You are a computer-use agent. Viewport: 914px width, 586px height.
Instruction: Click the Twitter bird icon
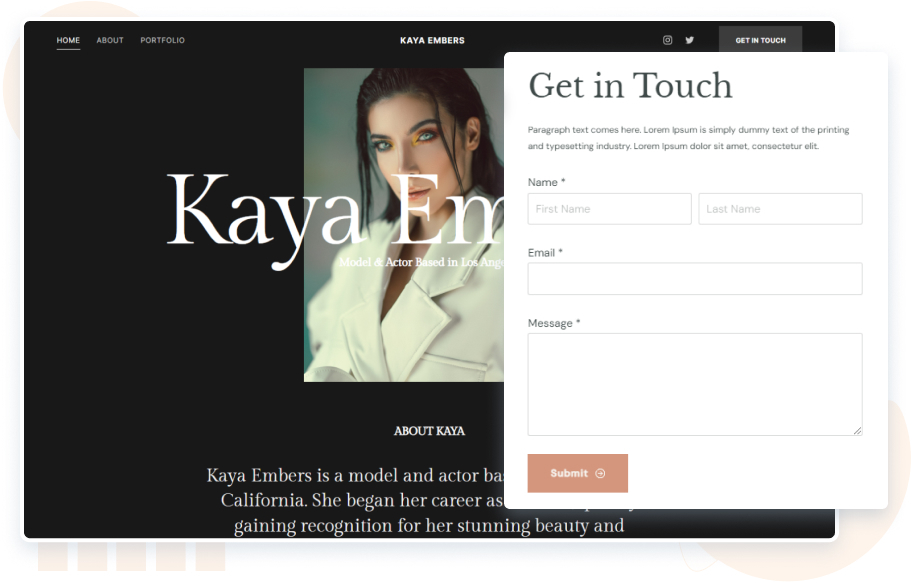click(x=689, y=40)
